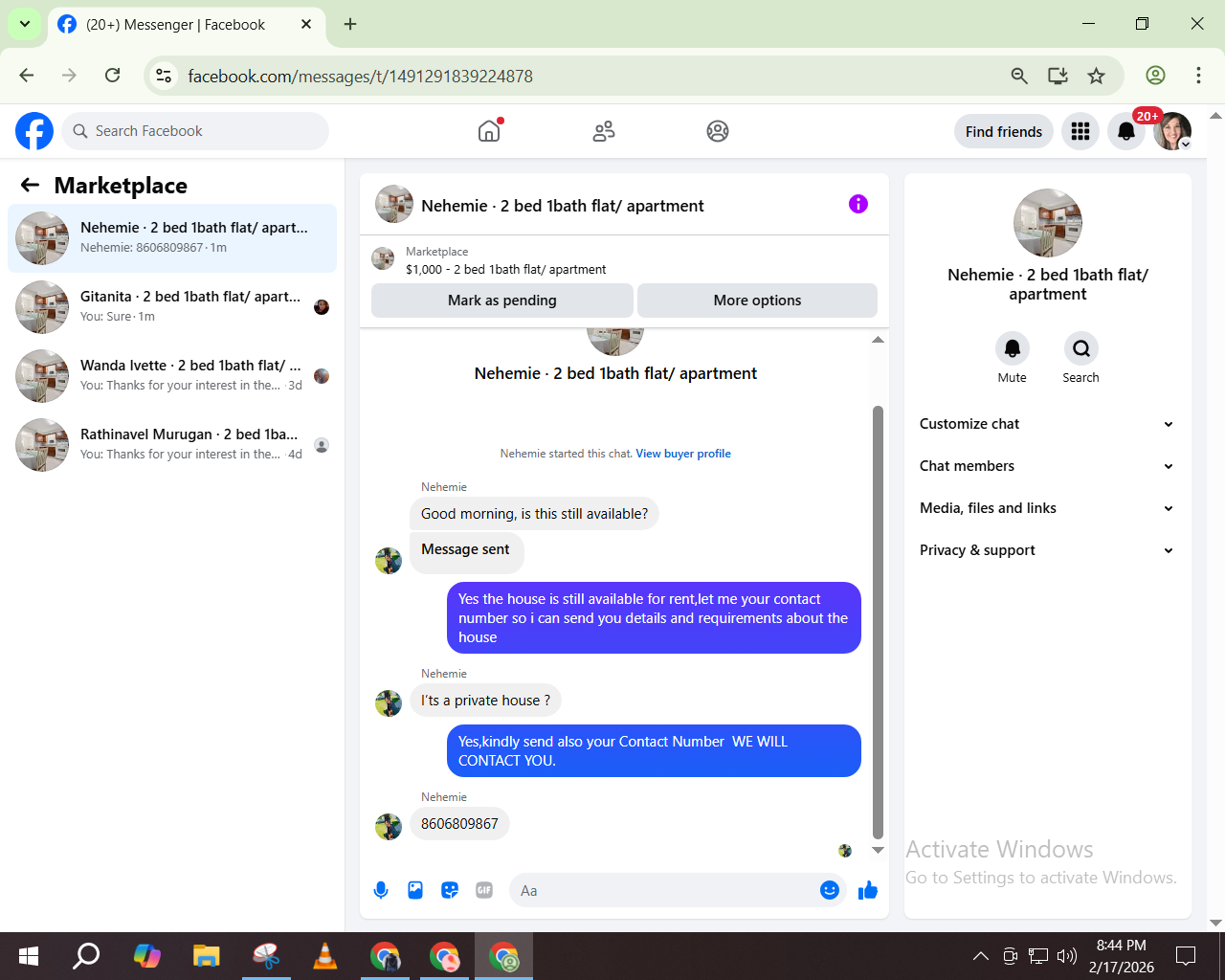Open the Windows Start button

click(29, 955)
